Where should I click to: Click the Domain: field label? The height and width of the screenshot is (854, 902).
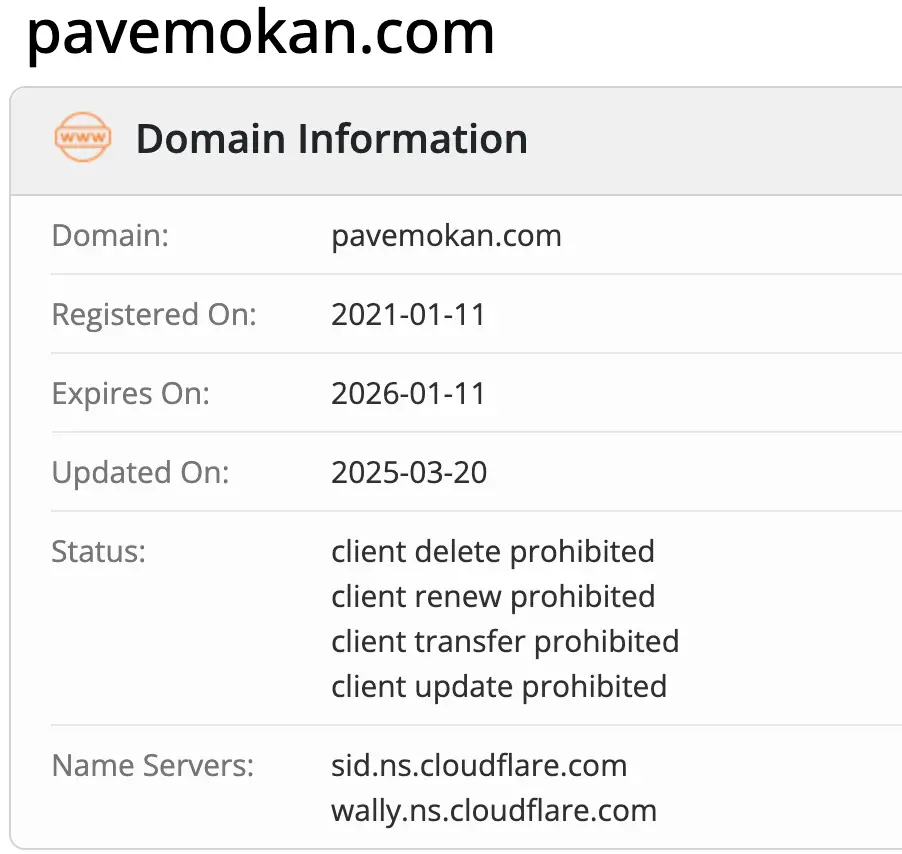(x=110, y=236)
